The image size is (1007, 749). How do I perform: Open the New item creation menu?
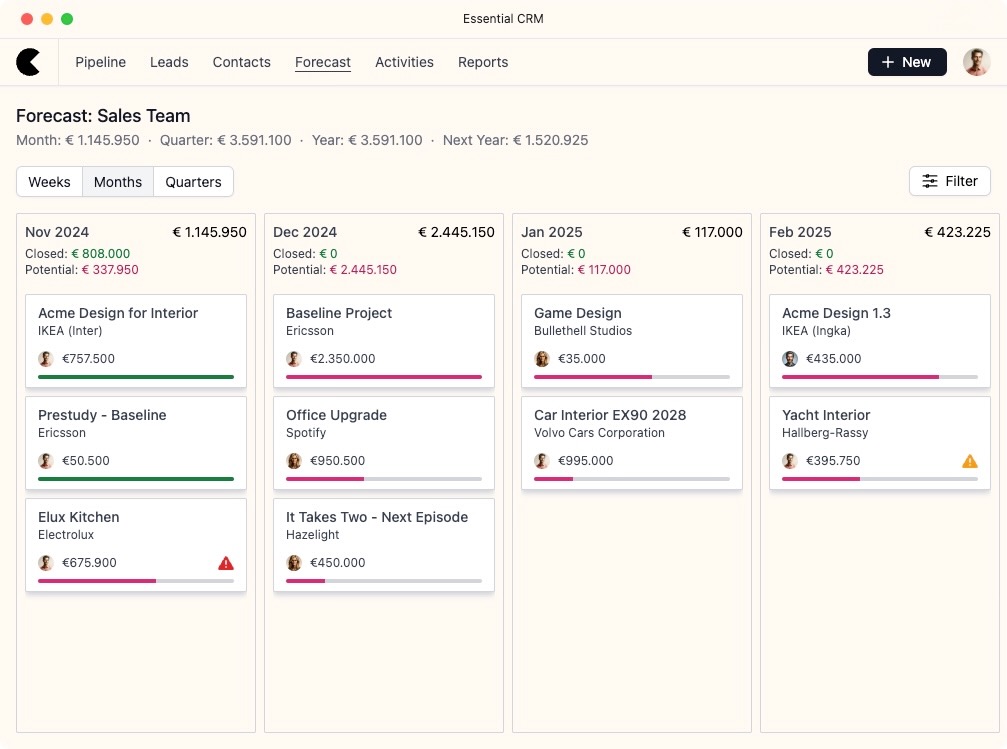906,62
